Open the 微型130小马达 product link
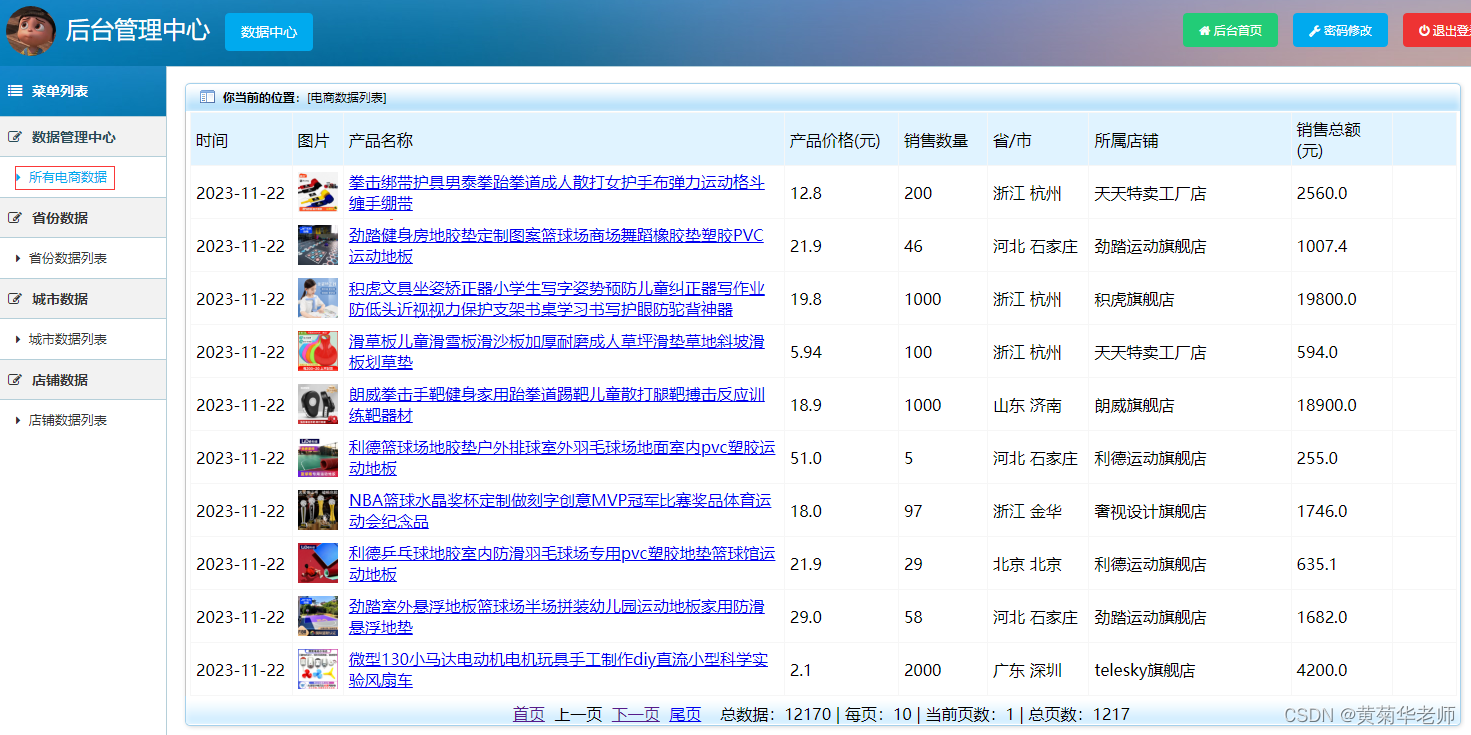Image resolution: width=1471 pixels, height=735 pixels. coord(558,670)
